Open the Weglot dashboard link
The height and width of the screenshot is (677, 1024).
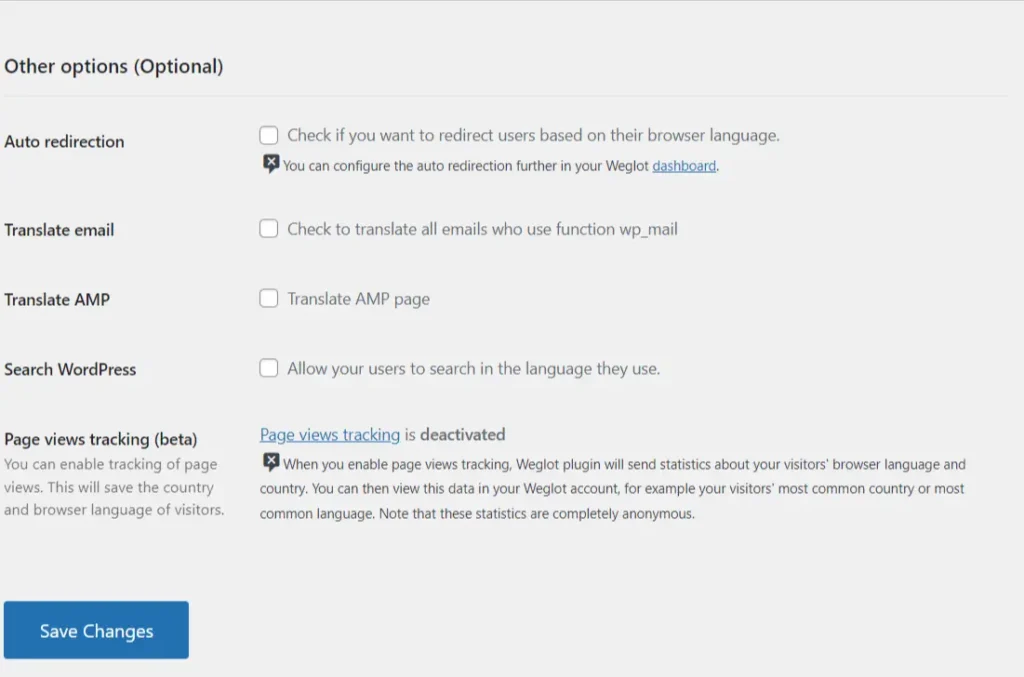coord(684,166)
